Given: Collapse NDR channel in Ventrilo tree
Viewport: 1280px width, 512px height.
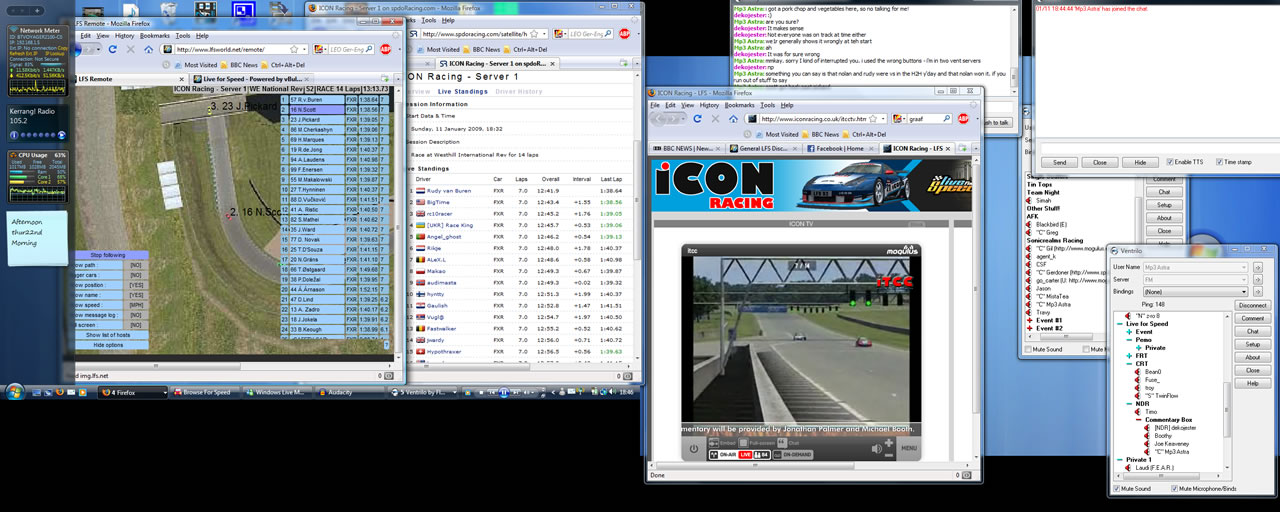Looking at the screenshot, I should (1129, 403).
